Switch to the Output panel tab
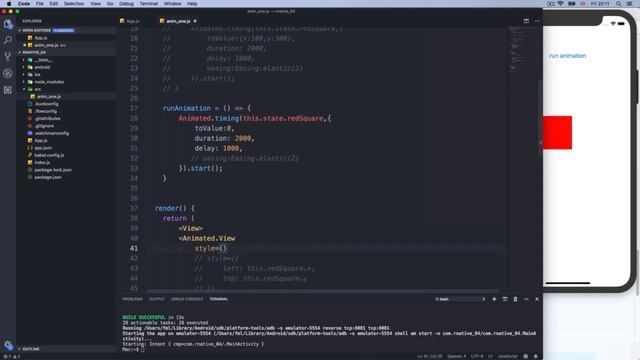The image size is (640, 360). (x=156, y=299)
